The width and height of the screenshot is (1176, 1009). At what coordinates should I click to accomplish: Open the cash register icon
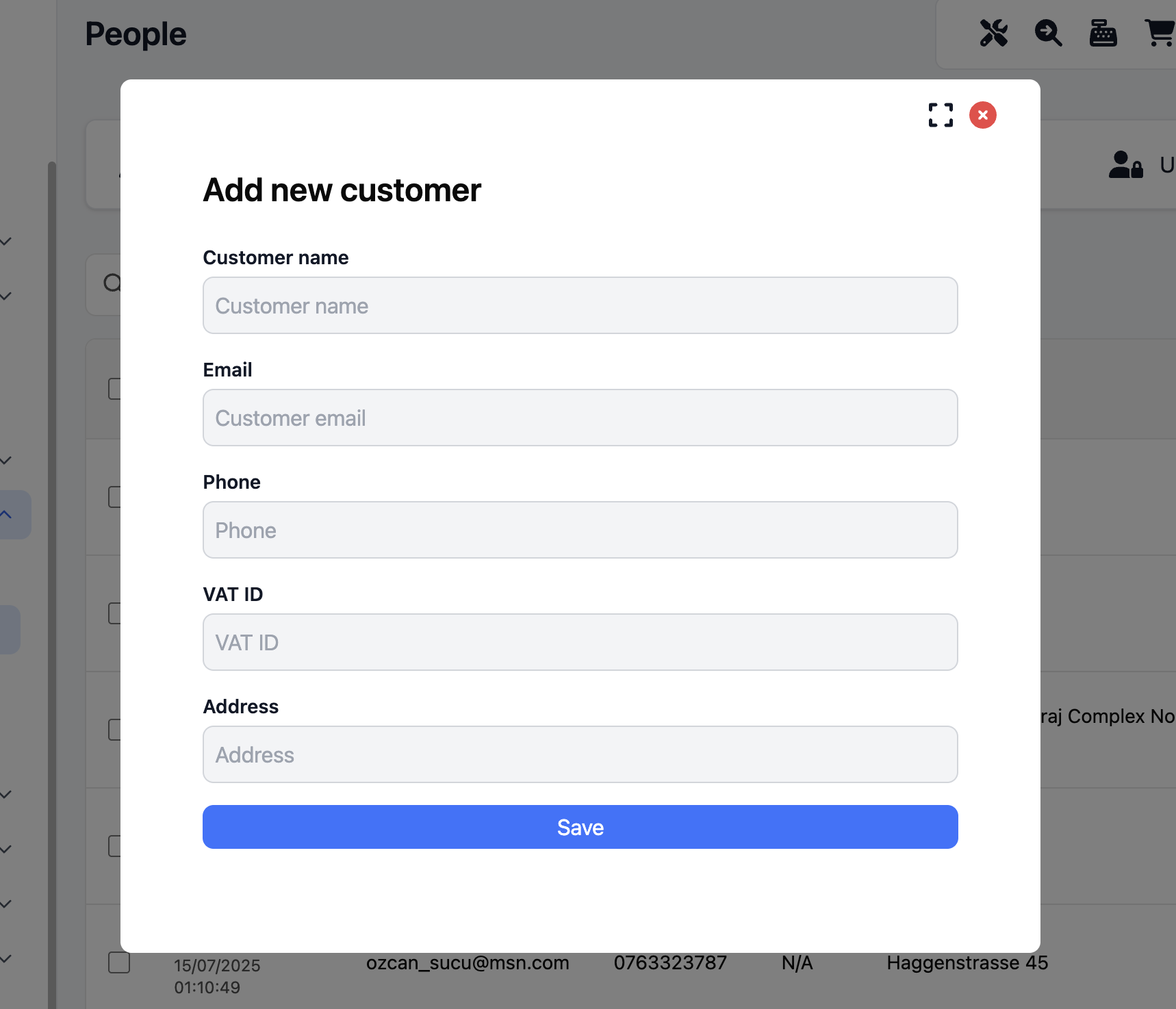click(1103, 33)
